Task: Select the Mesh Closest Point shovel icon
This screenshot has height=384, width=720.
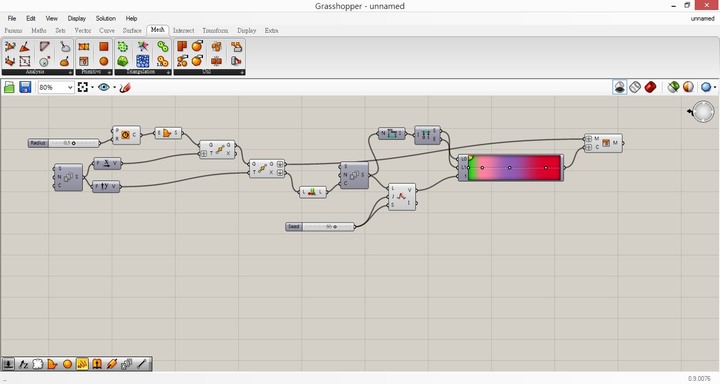Action: click(x=65, y=46)
